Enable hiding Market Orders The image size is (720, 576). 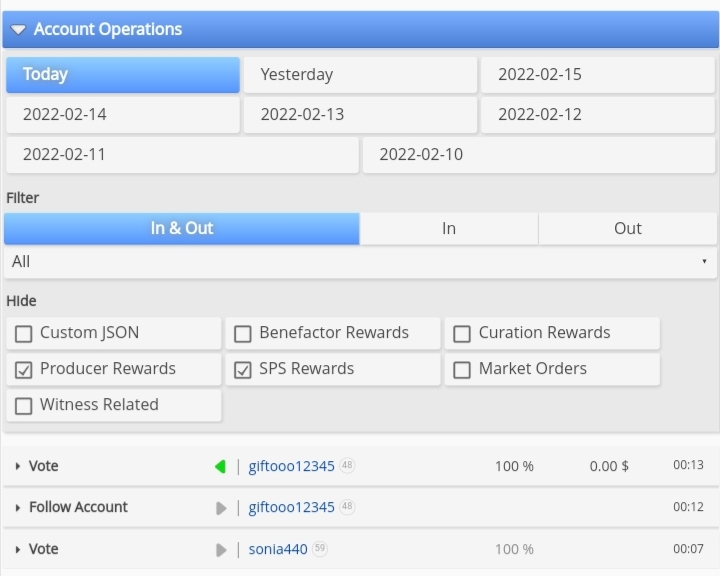tap(462, 370)
